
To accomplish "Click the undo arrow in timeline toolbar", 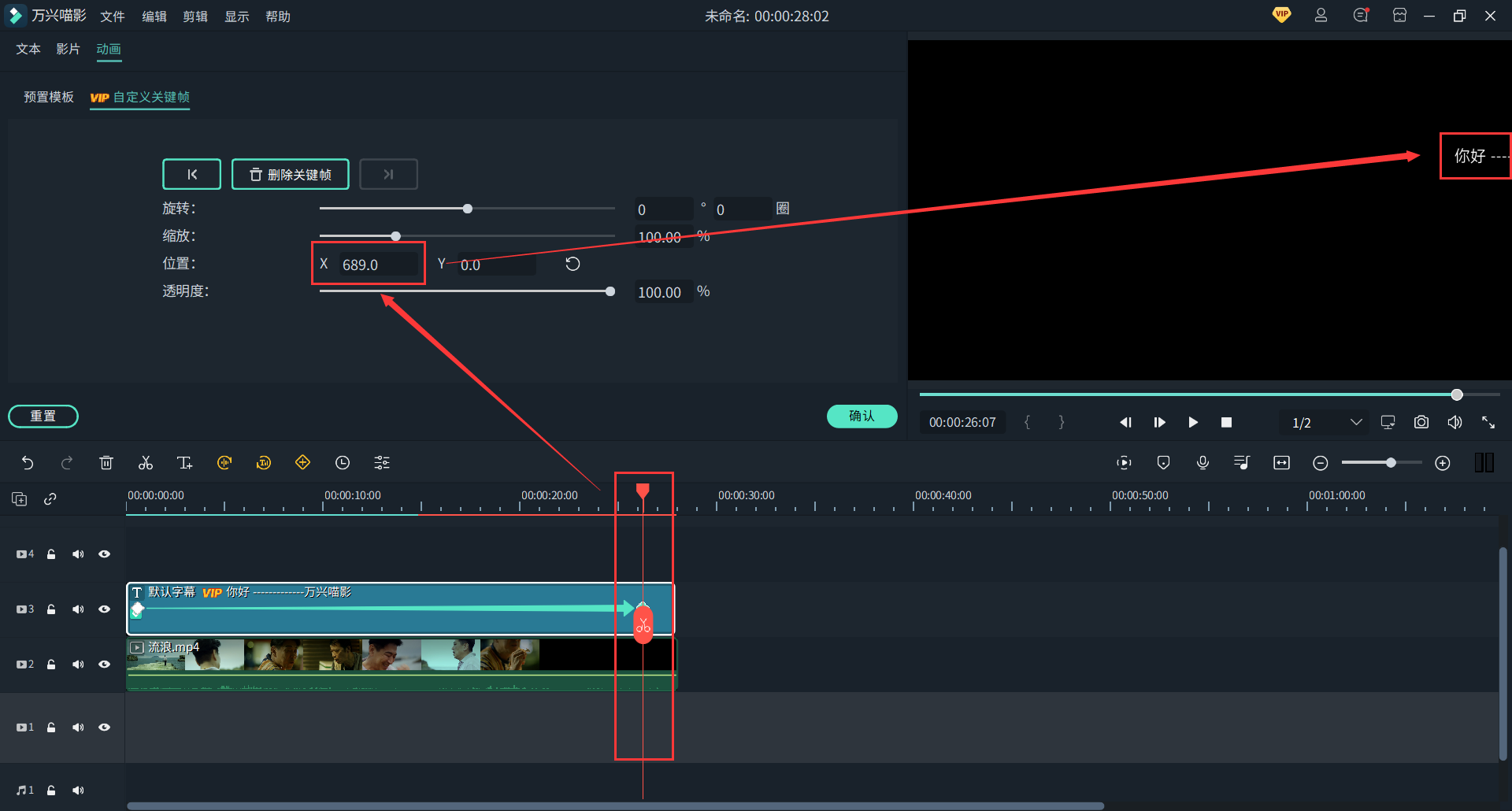I will tap(28, 463).
